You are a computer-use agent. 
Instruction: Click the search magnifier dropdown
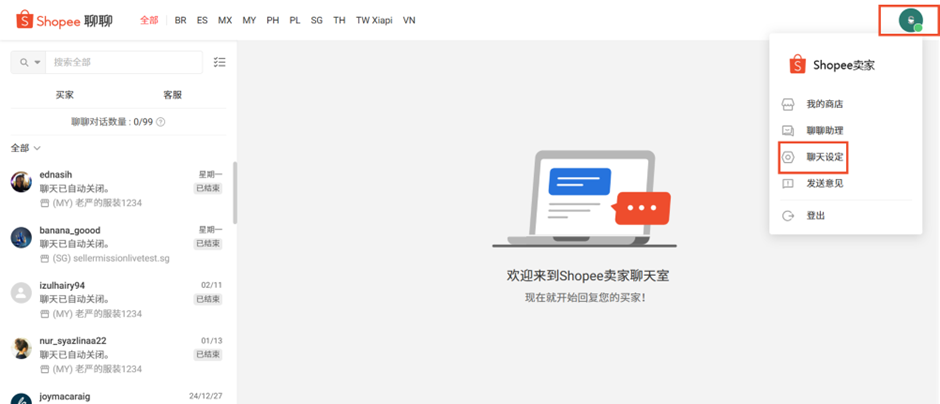pyautogui.click(x=28, y=62)
